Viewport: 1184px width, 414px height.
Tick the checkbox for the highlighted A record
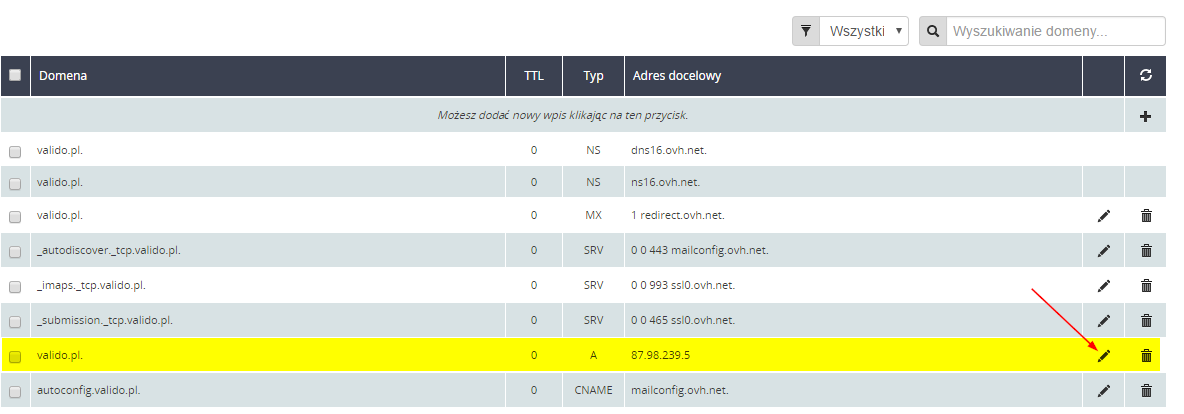(15, 357)
